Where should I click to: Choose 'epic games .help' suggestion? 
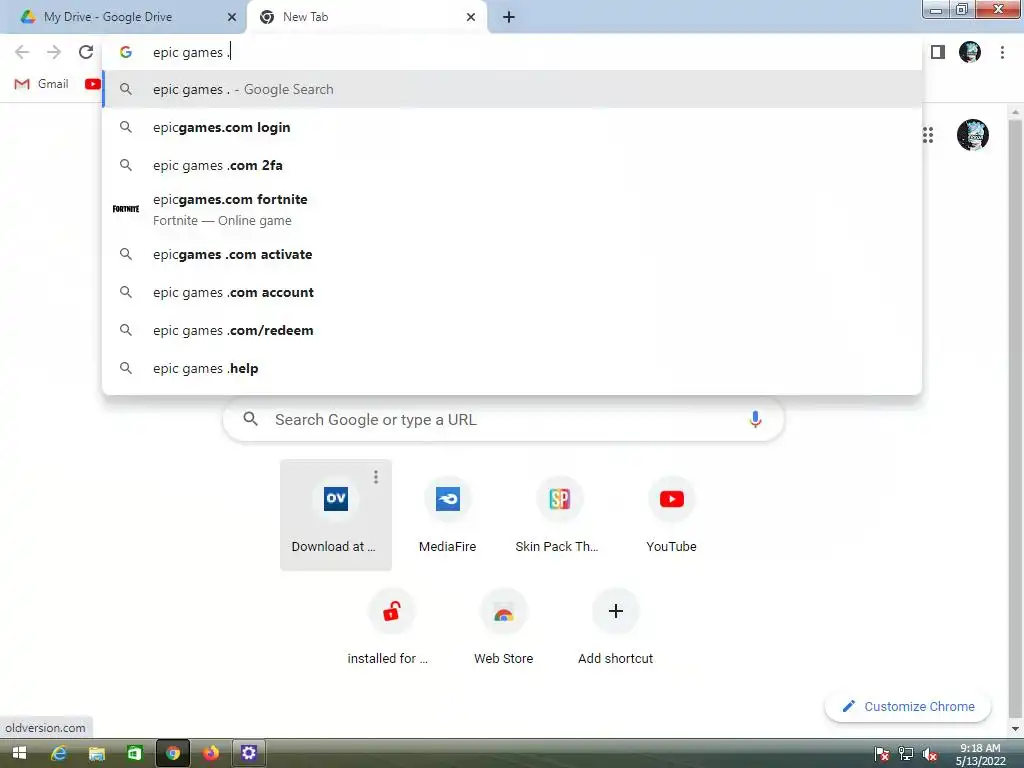[x=512, y=368]
